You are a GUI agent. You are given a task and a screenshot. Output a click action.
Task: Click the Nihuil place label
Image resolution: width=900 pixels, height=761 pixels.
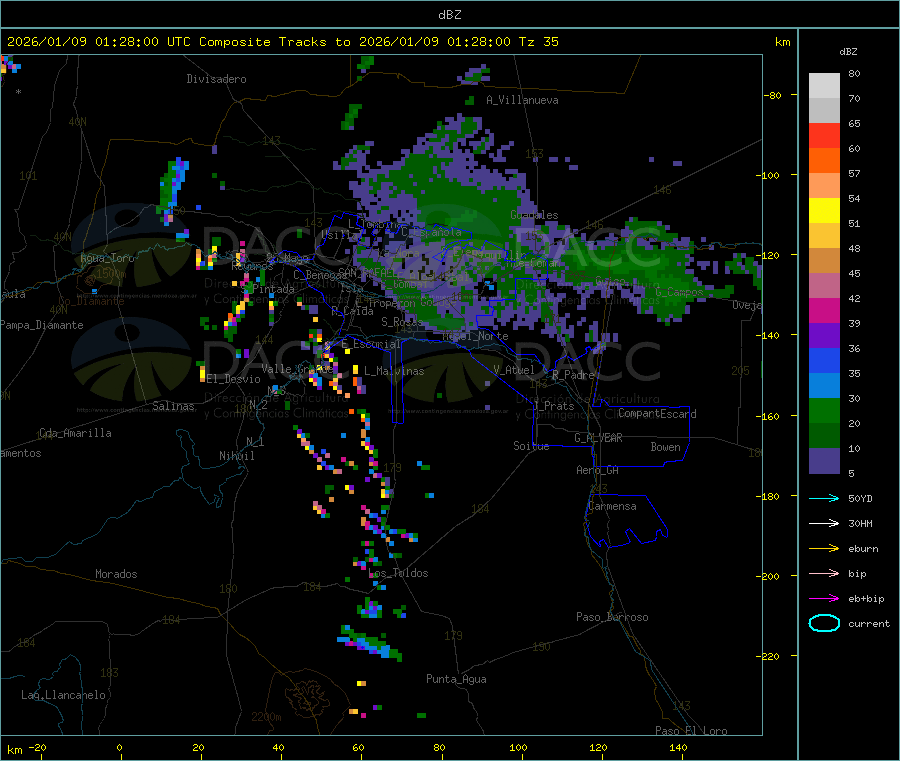click(x=237, y=456)
